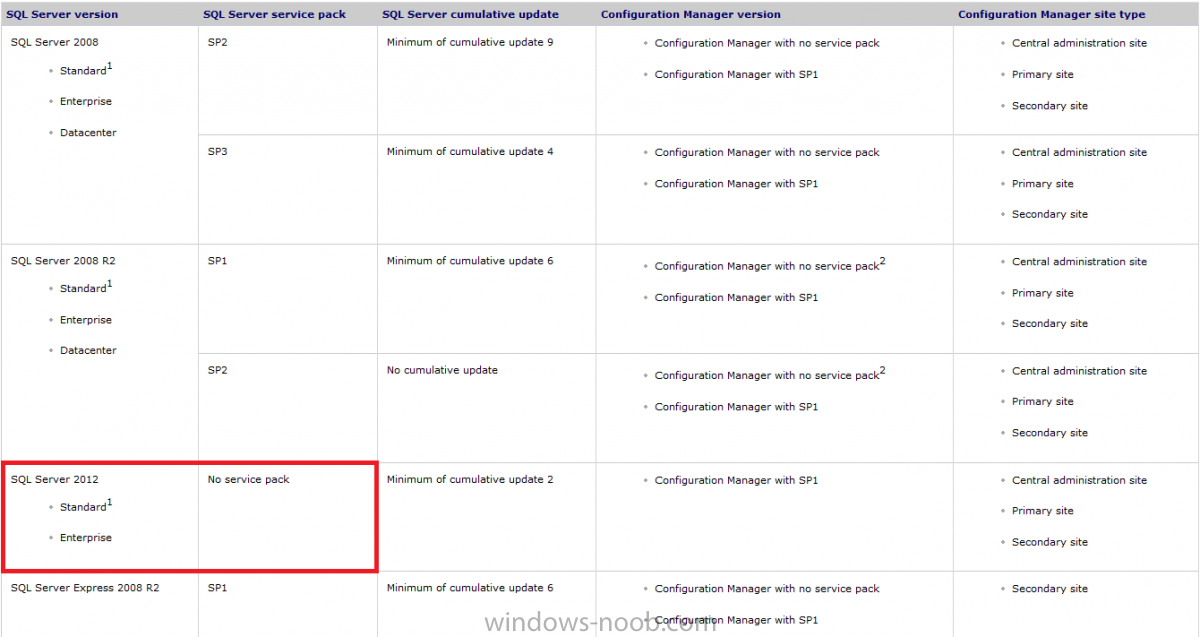Click the Configuration Manager version header

coord(691,14)
